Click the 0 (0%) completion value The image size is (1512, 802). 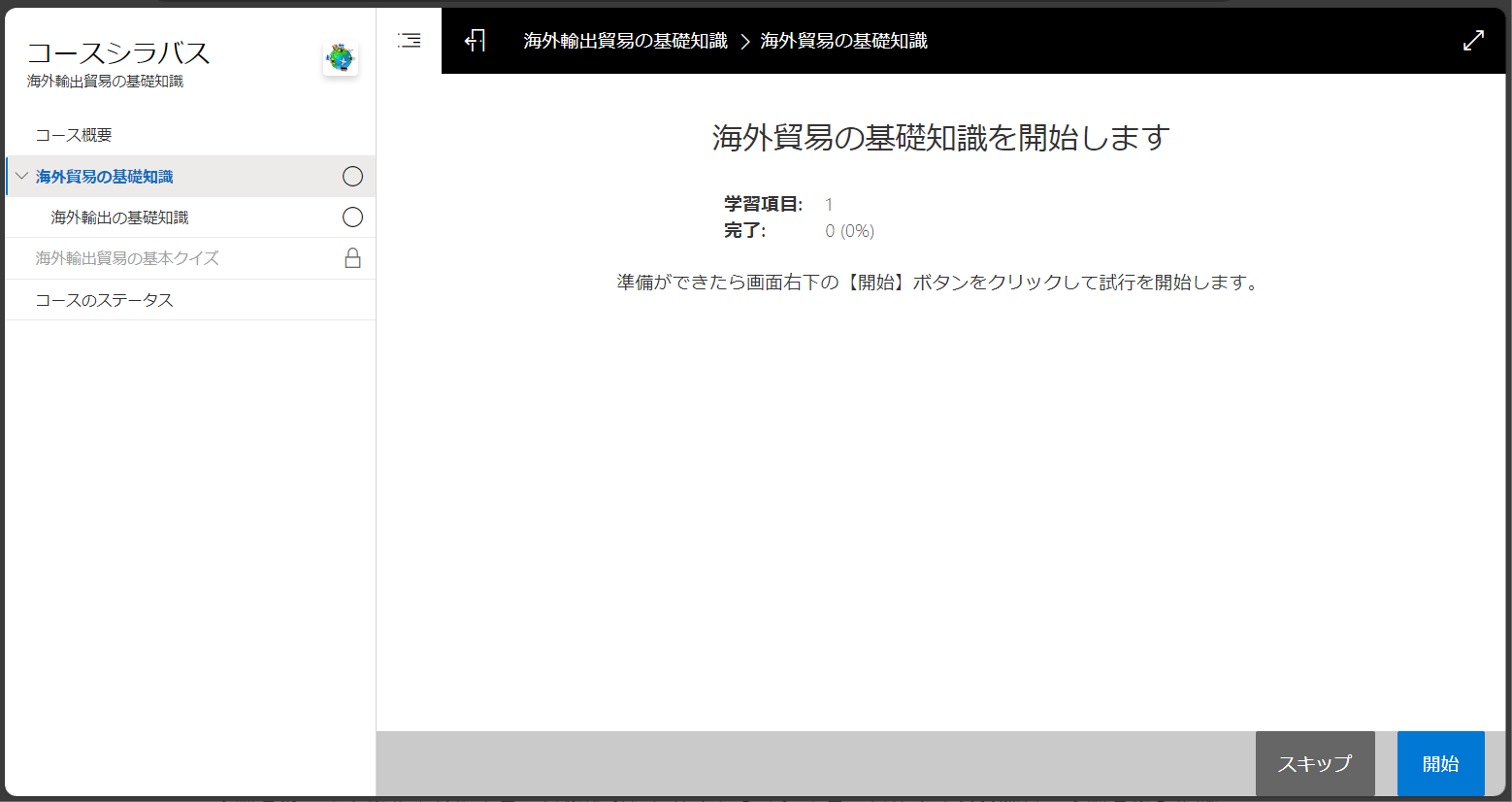[850, 231]
